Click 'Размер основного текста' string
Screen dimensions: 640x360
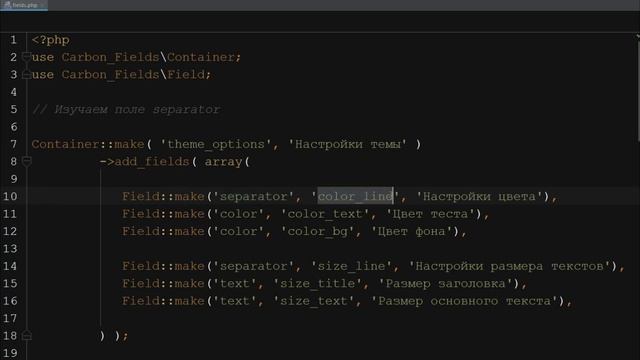pyautogui.click(x=464, y=301)
